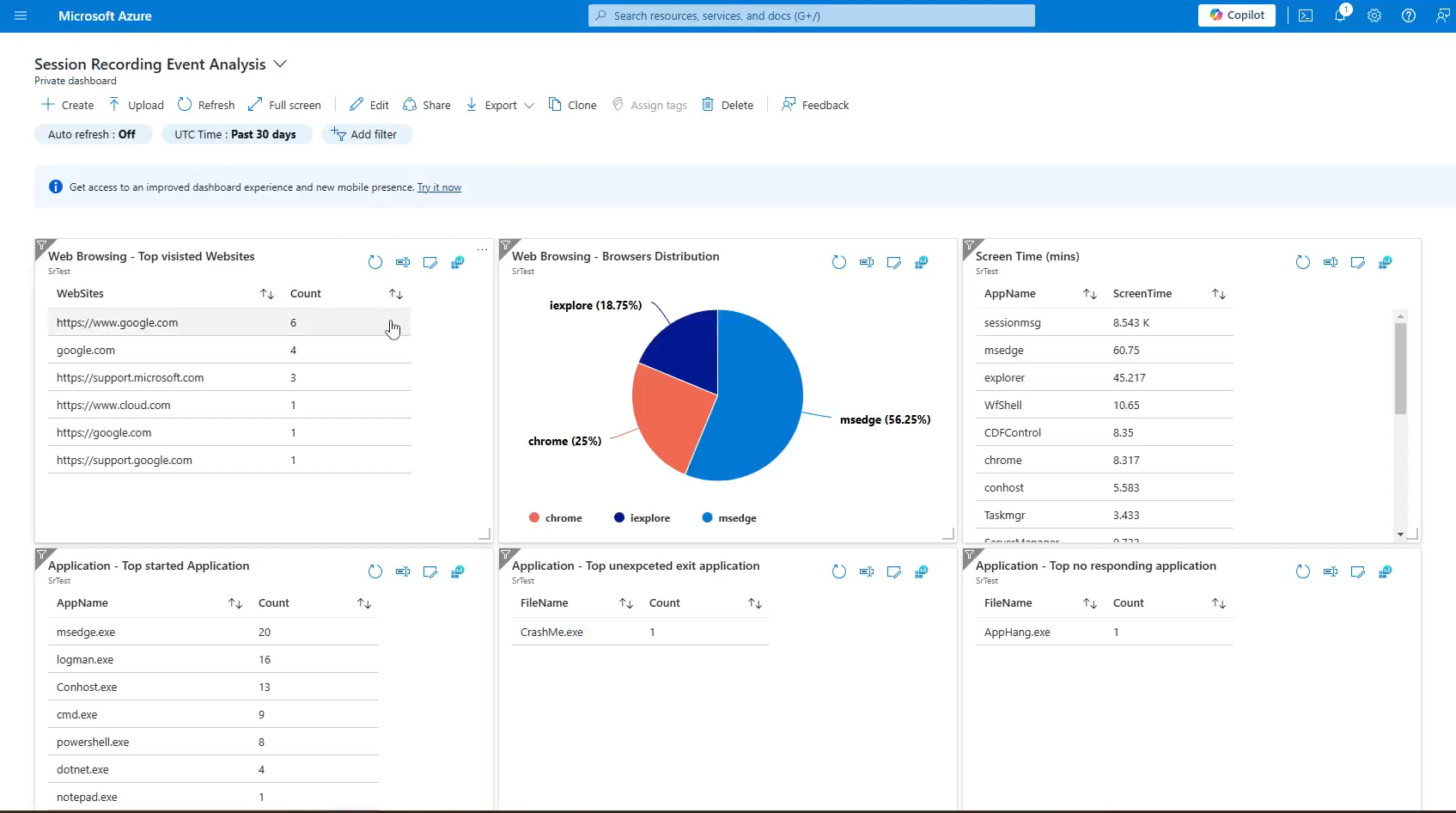Open the help question mark icon
This screenshot has width=1456, height=813.
click(x=1409, y=15)
